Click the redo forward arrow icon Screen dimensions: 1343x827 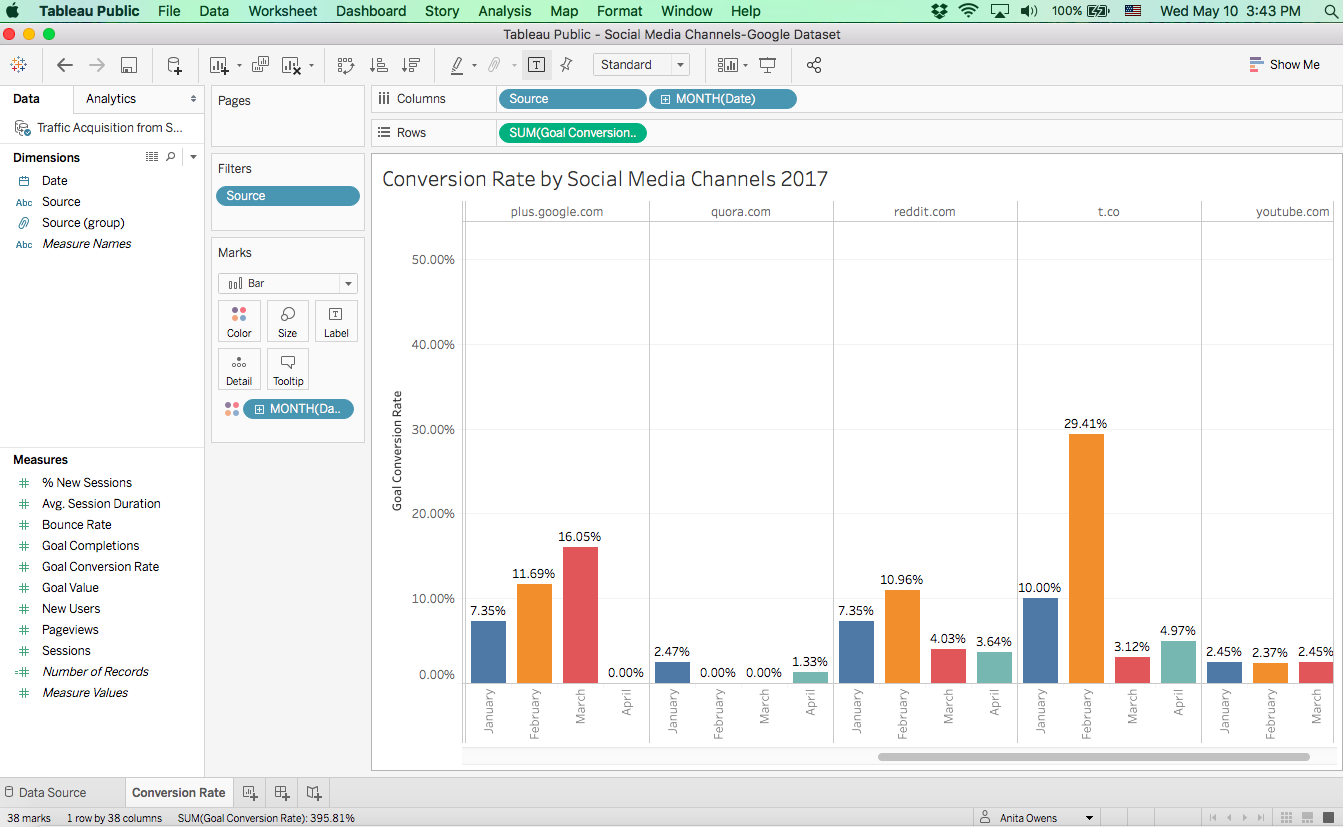coord(97,65)
